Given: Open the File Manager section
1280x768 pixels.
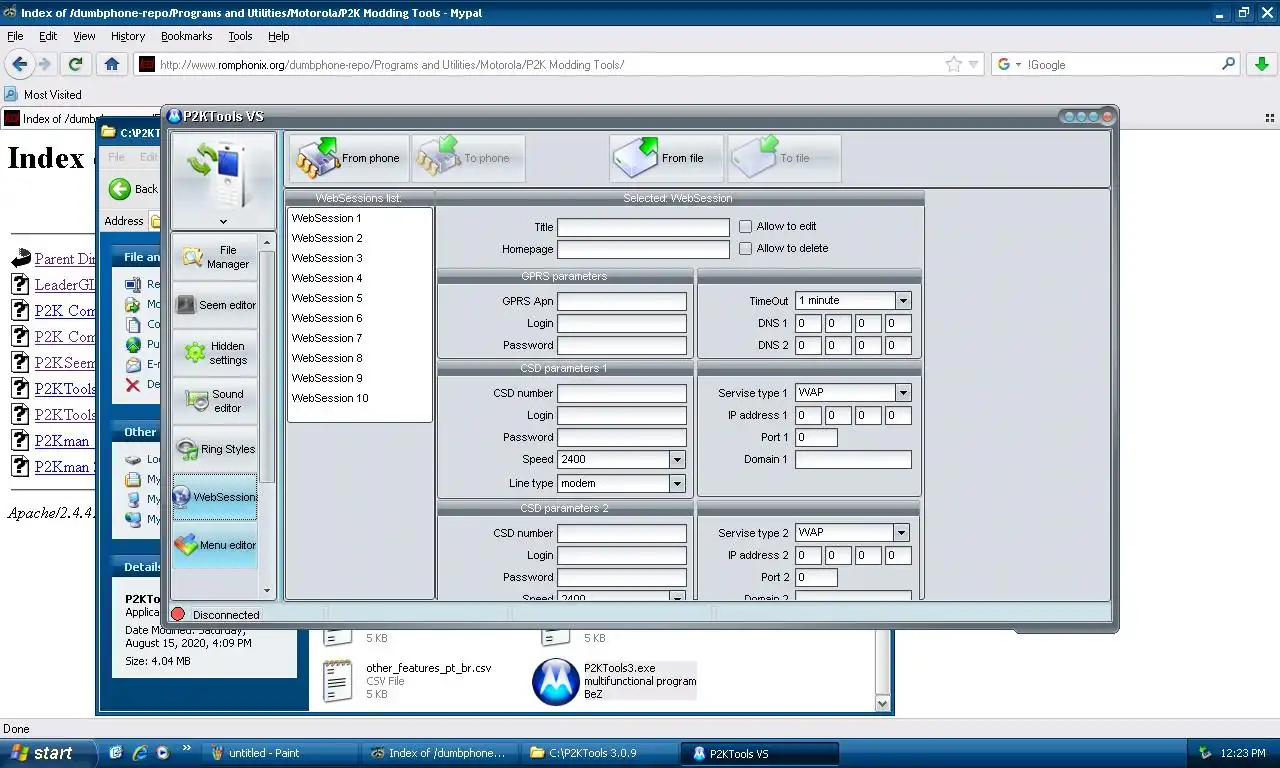Looking at the screenshot, I should (x=215, y=257).
